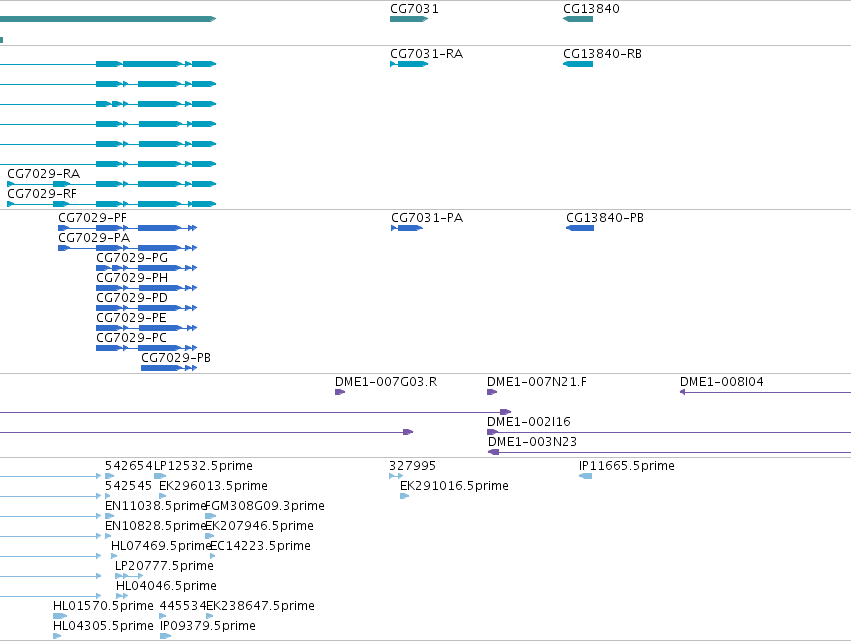The height and width of the screenshot is (641, 851).
Task: Select the LP20777.5prime EST label
Action: point(164,566)
